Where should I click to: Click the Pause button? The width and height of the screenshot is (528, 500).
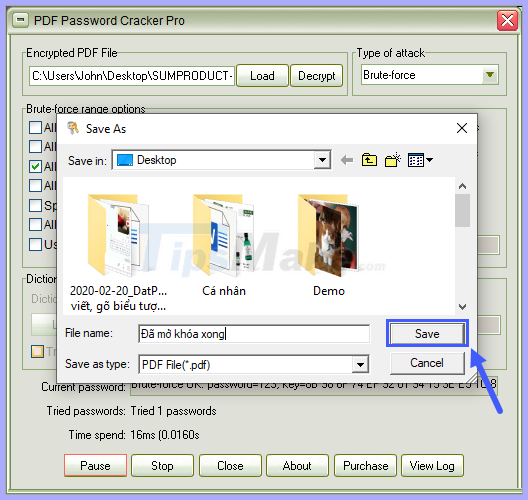click(x=95, y=465)
